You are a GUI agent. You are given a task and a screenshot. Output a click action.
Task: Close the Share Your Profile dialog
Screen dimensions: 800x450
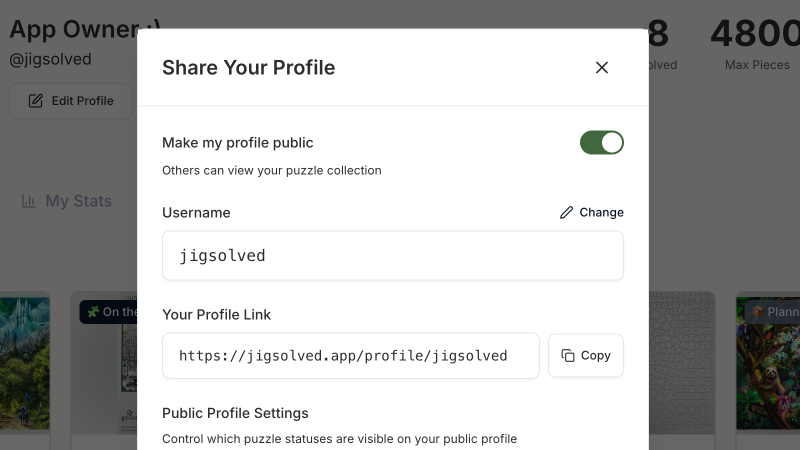[x=602, y=67]
